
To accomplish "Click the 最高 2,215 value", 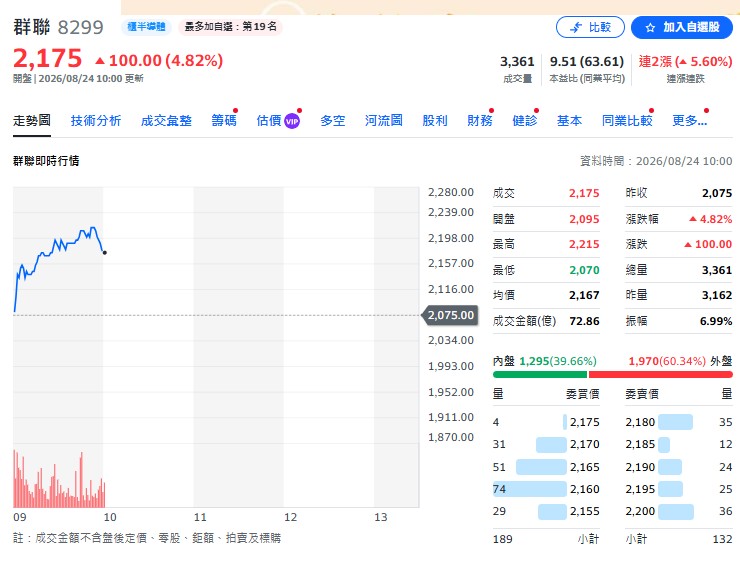I will (x=584, y=244).
